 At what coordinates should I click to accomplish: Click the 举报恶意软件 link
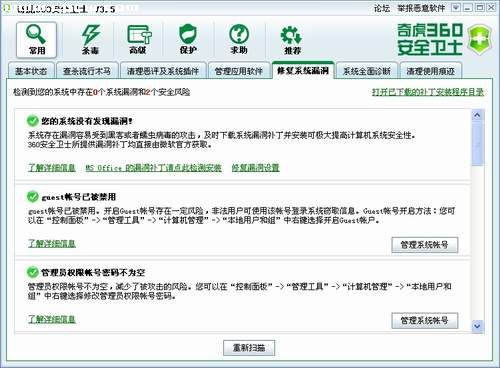[x=421, y=8]
